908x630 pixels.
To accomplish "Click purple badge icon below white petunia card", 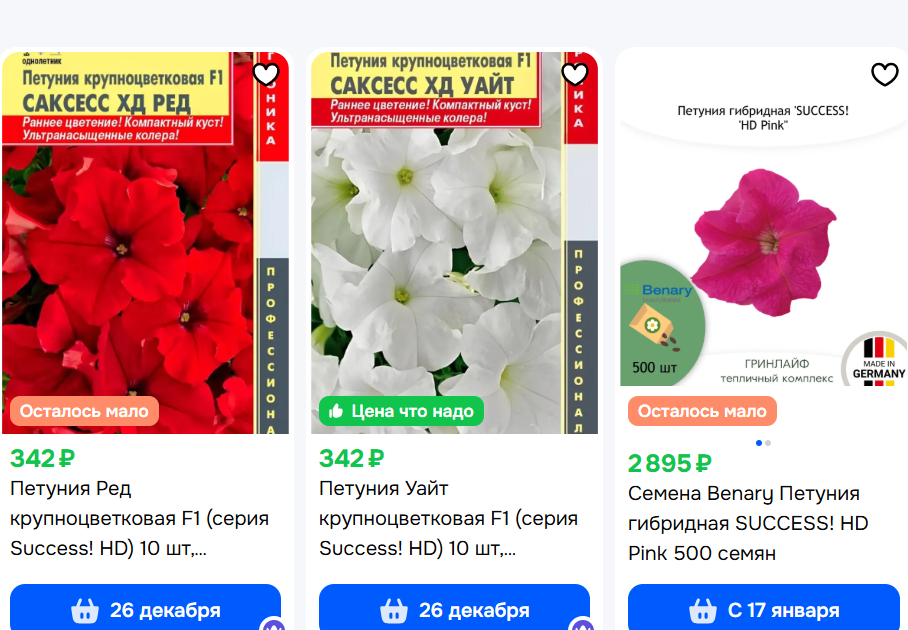I will click(x=583, y=624).
